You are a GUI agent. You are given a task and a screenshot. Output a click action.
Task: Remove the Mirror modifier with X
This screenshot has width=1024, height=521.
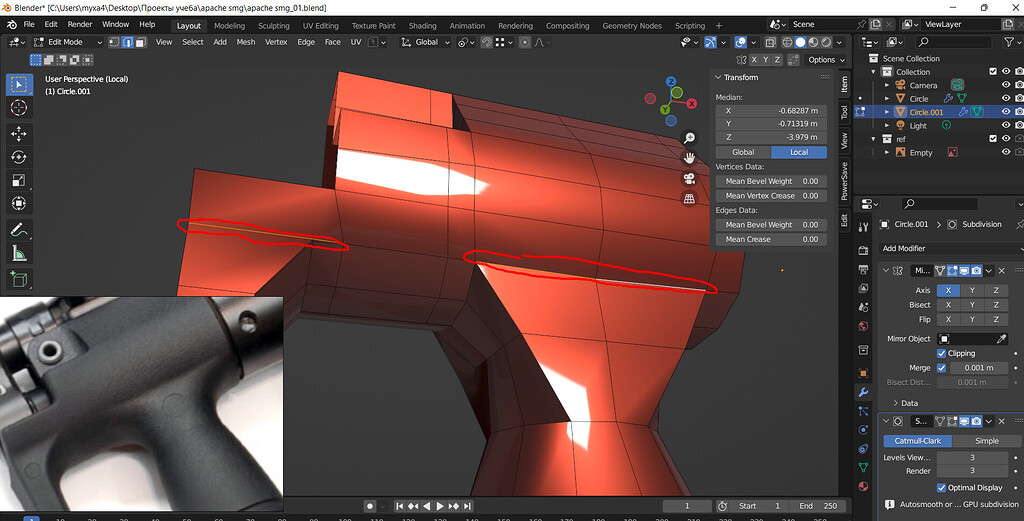click(1001, 270)
